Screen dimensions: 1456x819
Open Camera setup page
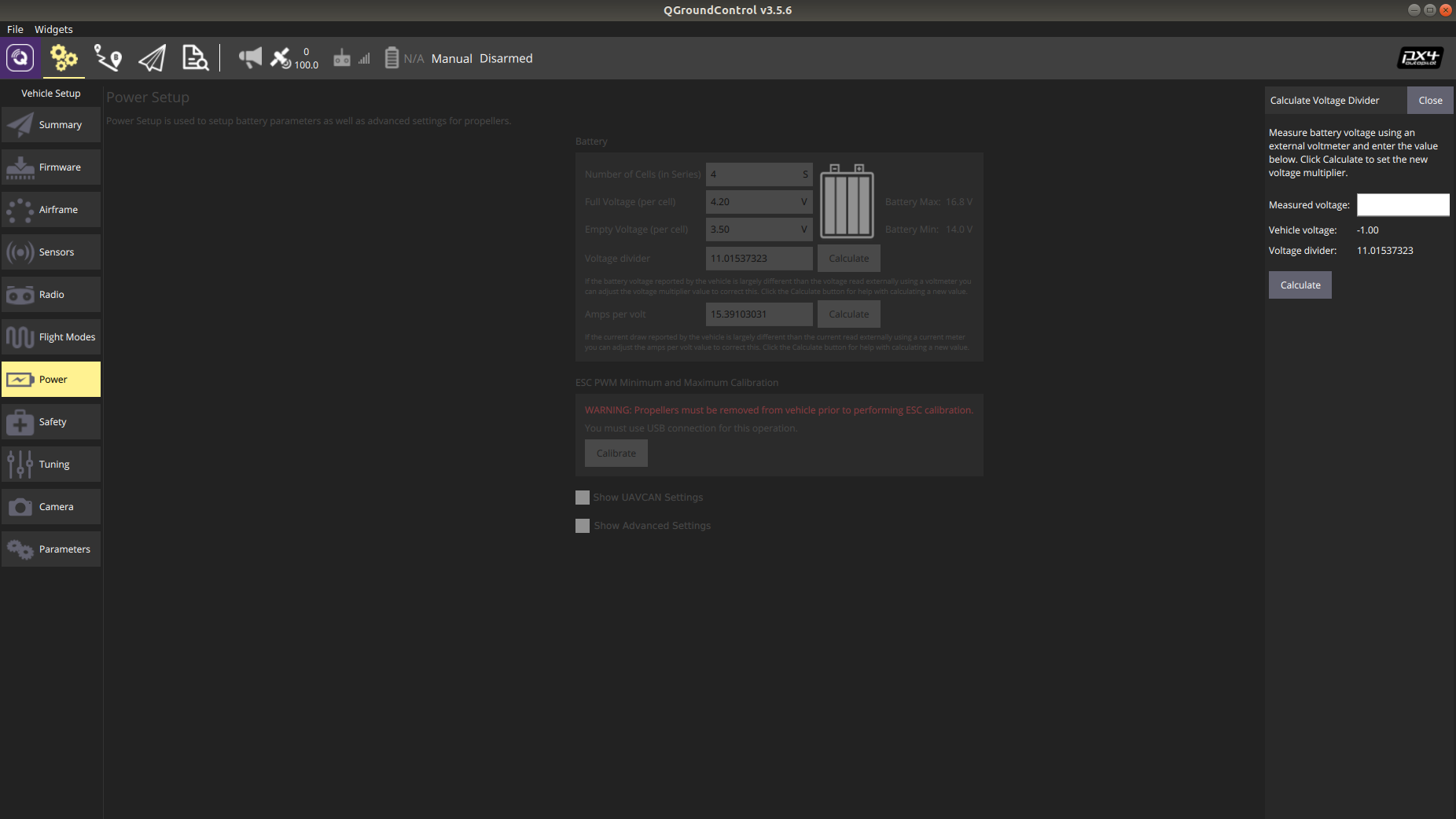click(51, 507)
